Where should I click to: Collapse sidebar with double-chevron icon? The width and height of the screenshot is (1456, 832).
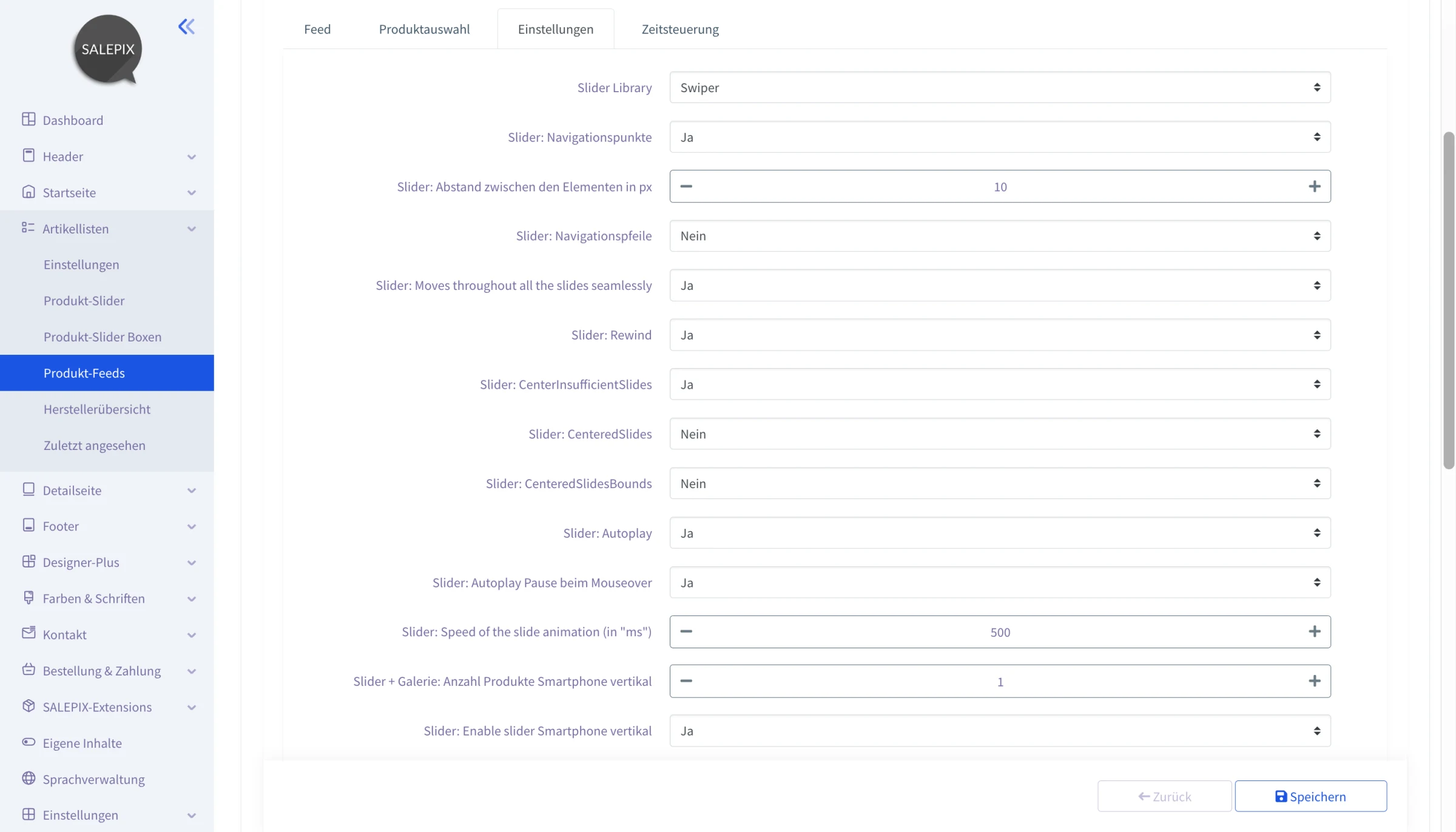click(x=186, y=27)
